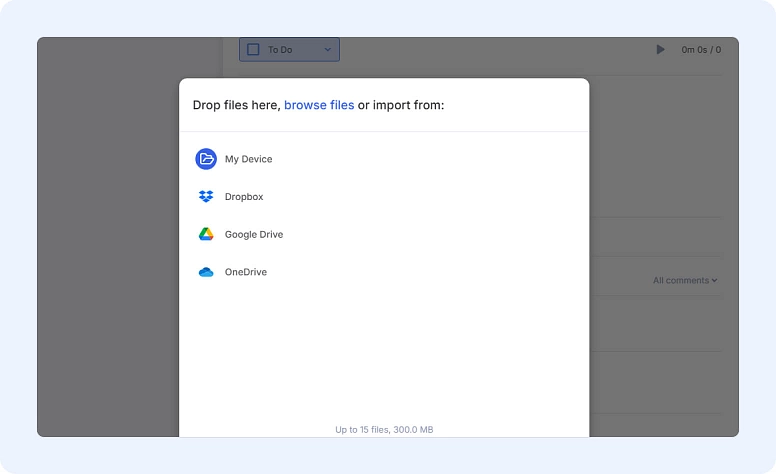Expand the To Do status dropdown arrow
This screenshot has height=474, width=776.
[x=327, y=49]
